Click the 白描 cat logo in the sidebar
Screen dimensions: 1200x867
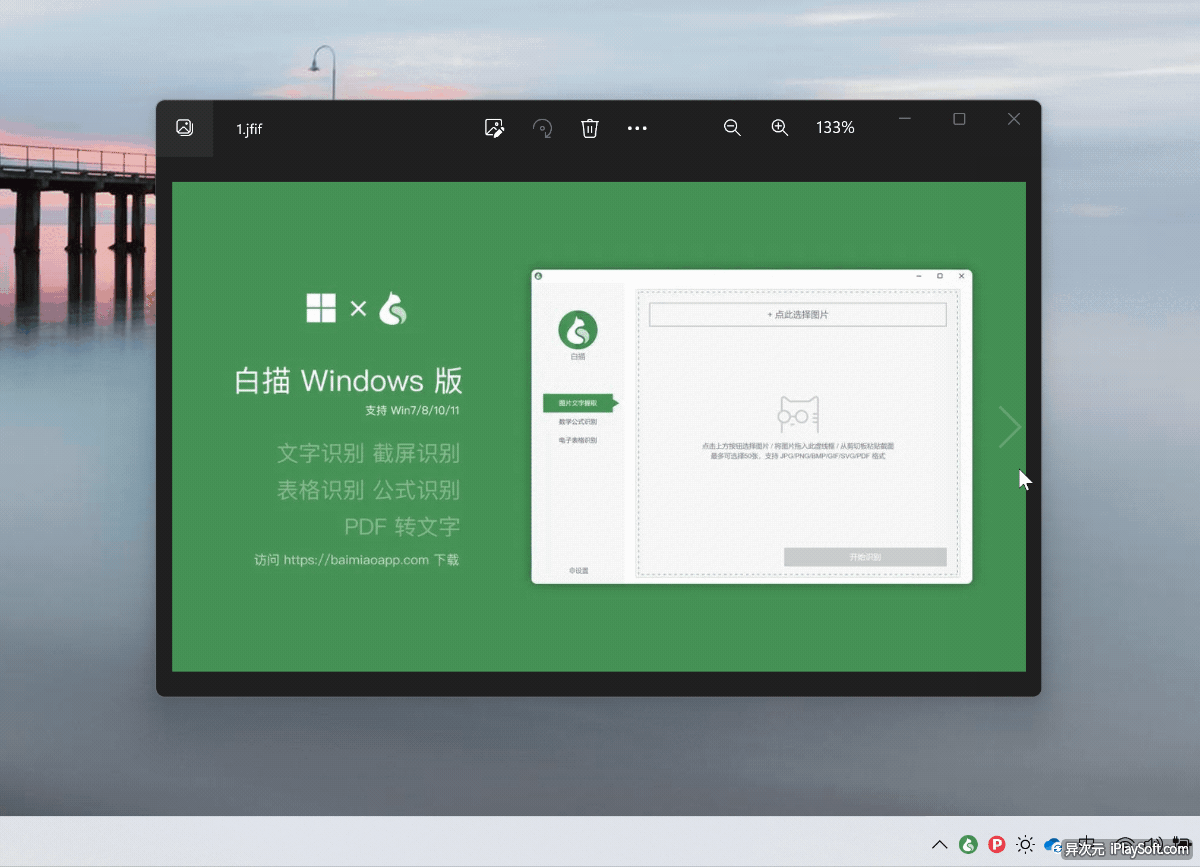(x=577, y=330)
